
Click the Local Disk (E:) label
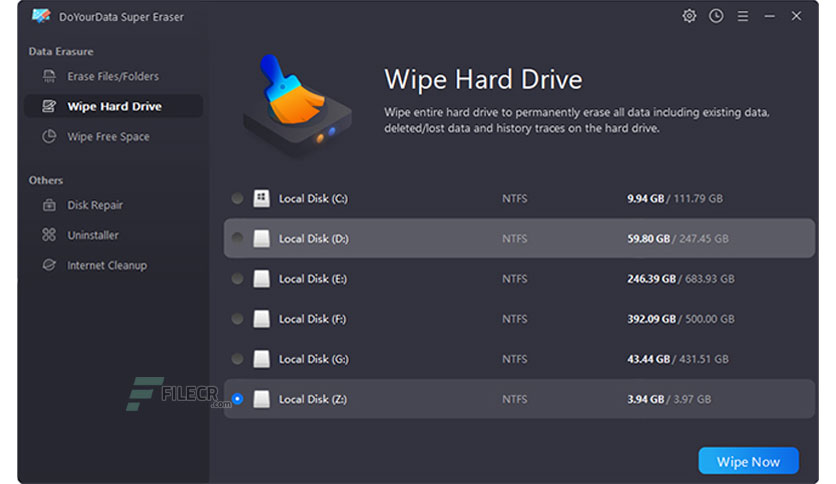312,278
